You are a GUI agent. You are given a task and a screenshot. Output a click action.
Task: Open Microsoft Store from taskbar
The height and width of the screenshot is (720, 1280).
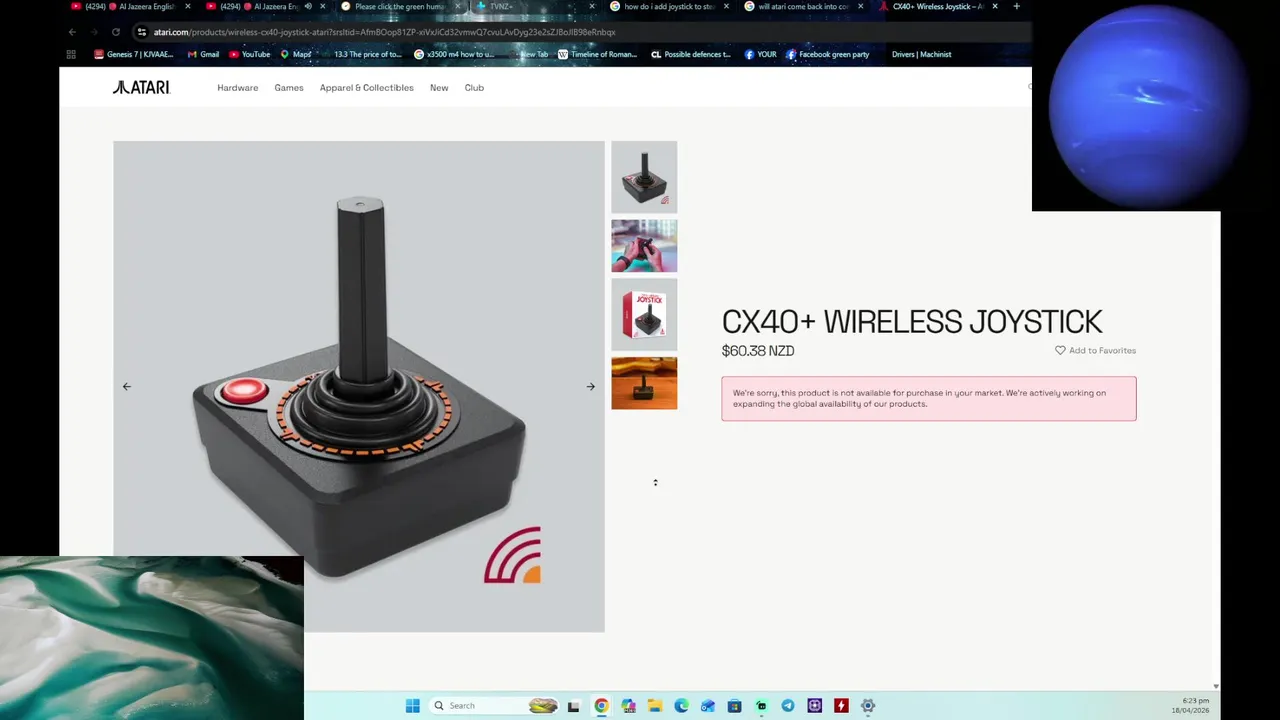click(734, 706)
